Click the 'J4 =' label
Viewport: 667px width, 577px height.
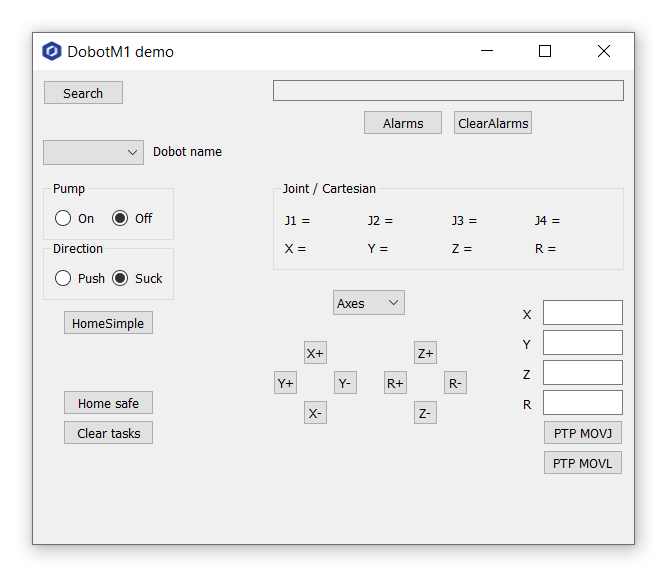547,220
